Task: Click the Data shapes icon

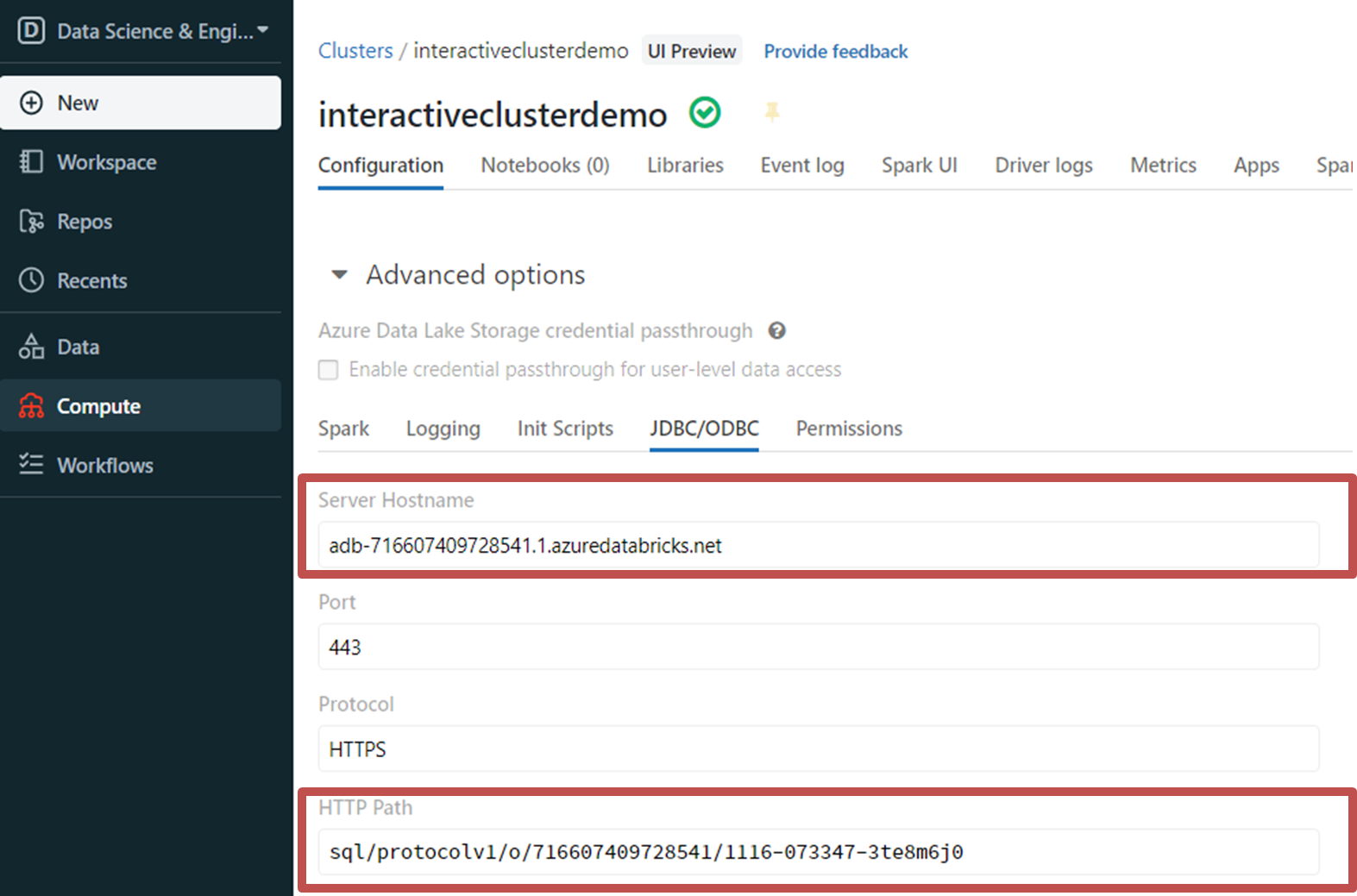Action: click(31, 347)
